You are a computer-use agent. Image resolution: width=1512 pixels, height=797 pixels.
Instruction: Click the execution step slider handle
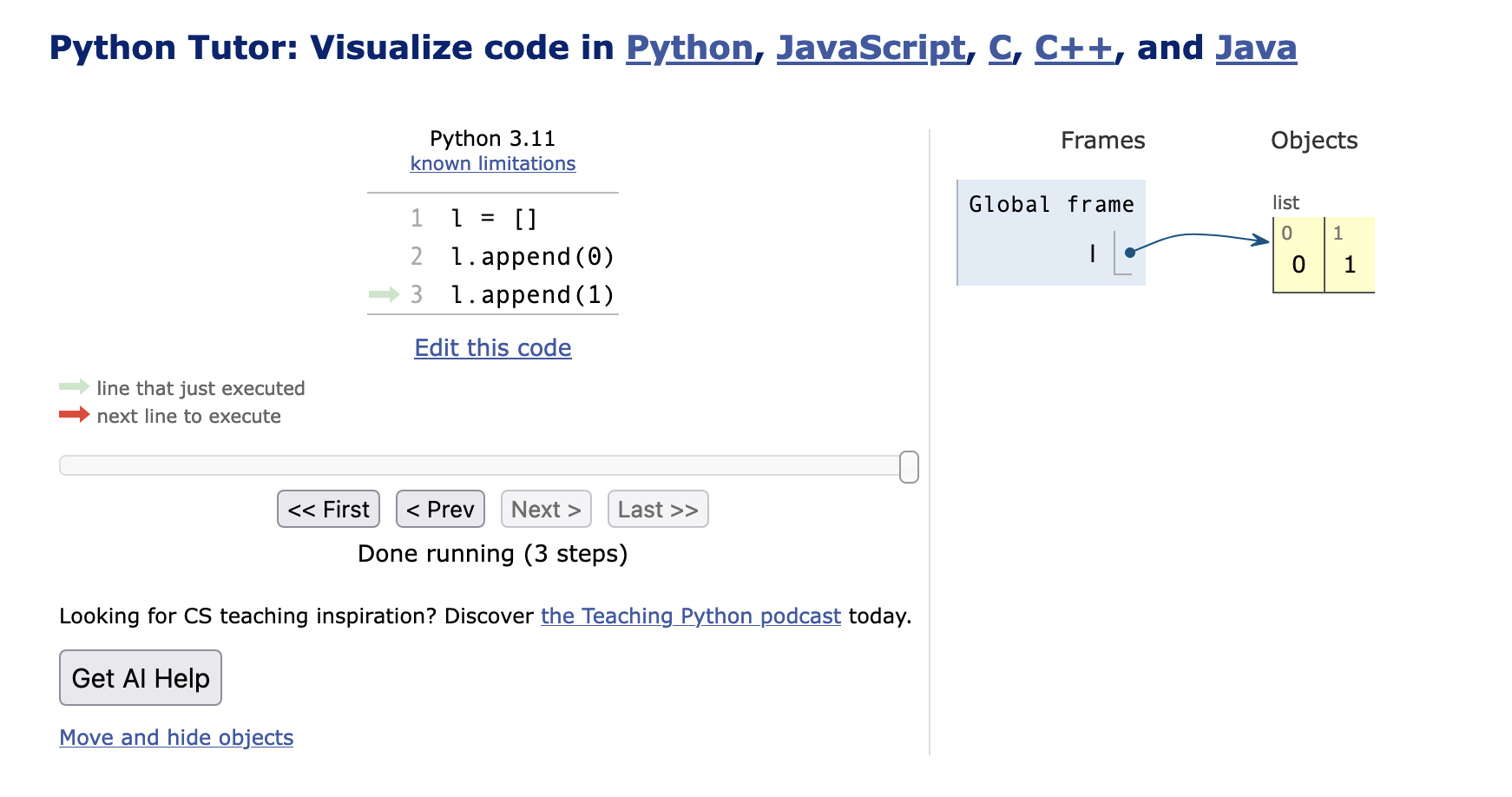909,467
